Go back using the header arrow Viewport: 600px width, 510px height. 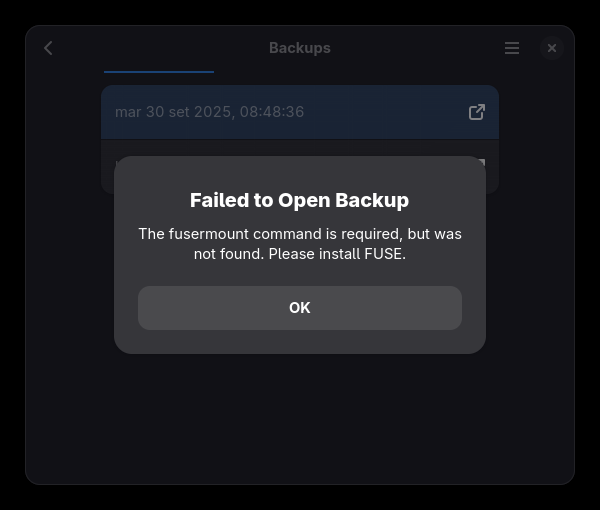coord(48,48)
